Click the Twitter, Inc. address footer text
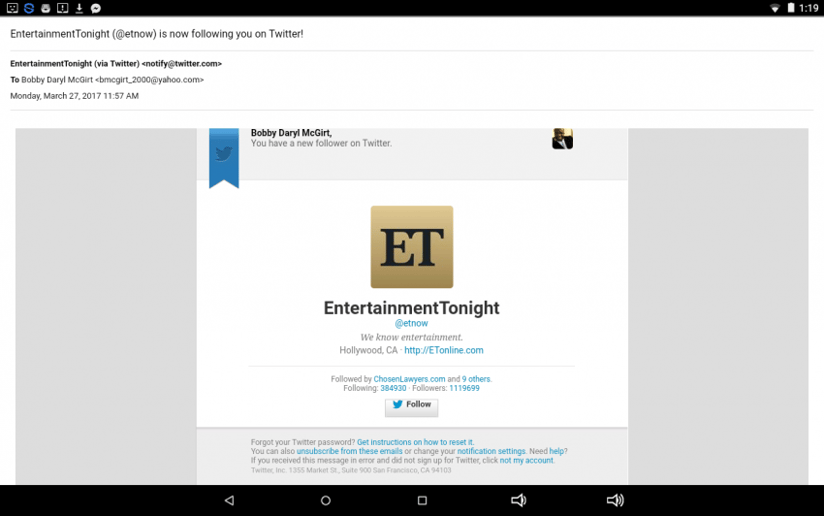 pos(351,470)
